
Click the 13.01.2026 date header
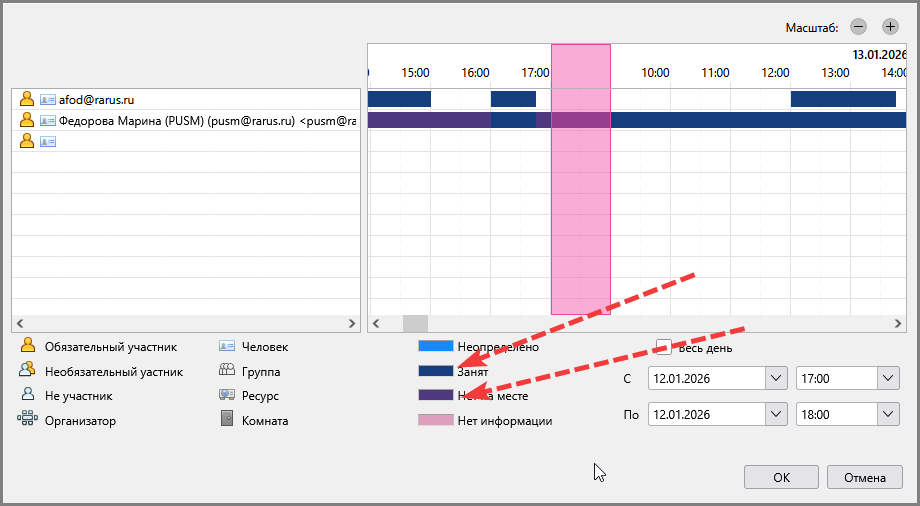880,55
